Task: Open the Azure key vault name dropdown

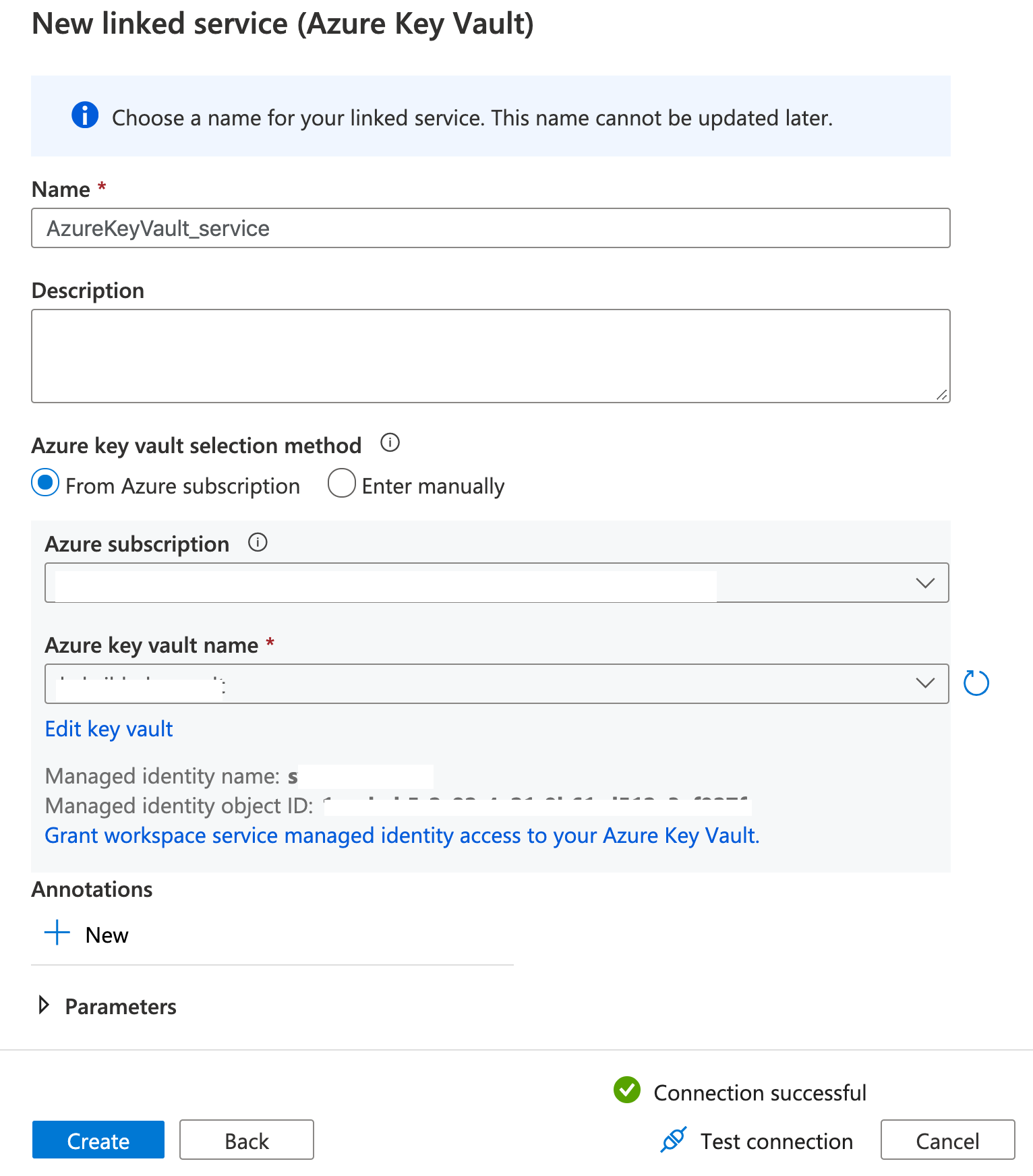Action: [x=924, y=683]
